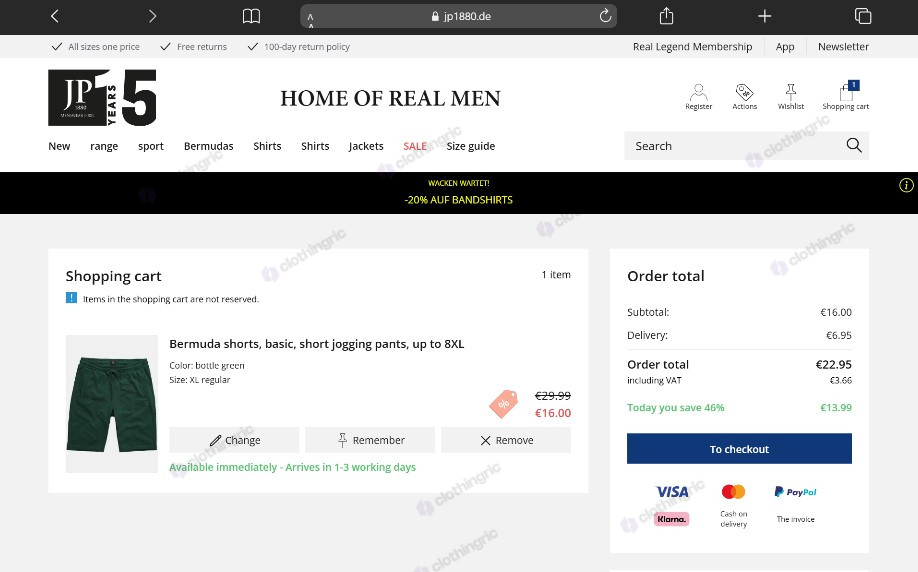Open the Register account icon

tap(698, 97)
